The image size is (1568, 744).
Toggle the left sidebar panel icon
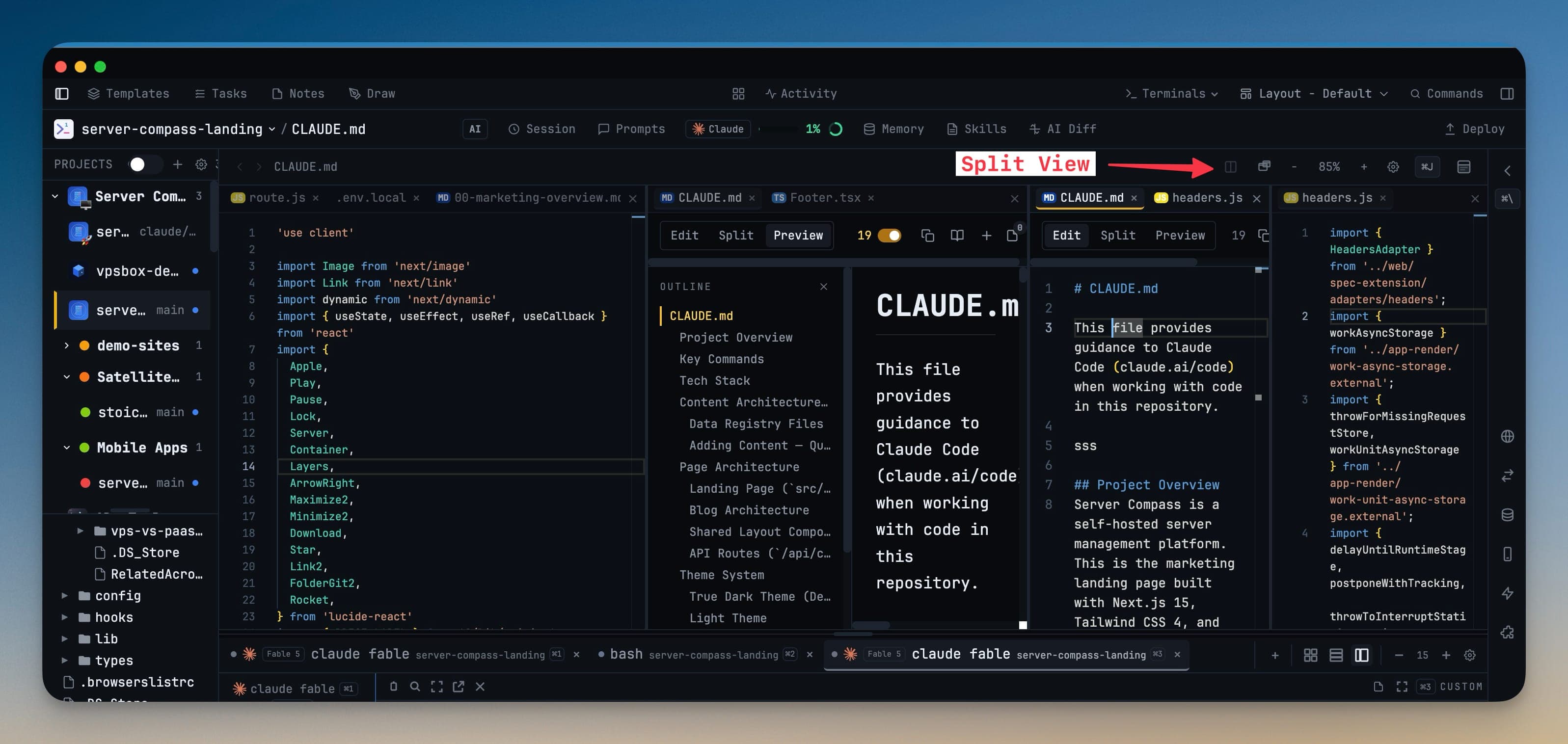click(61, 94)
